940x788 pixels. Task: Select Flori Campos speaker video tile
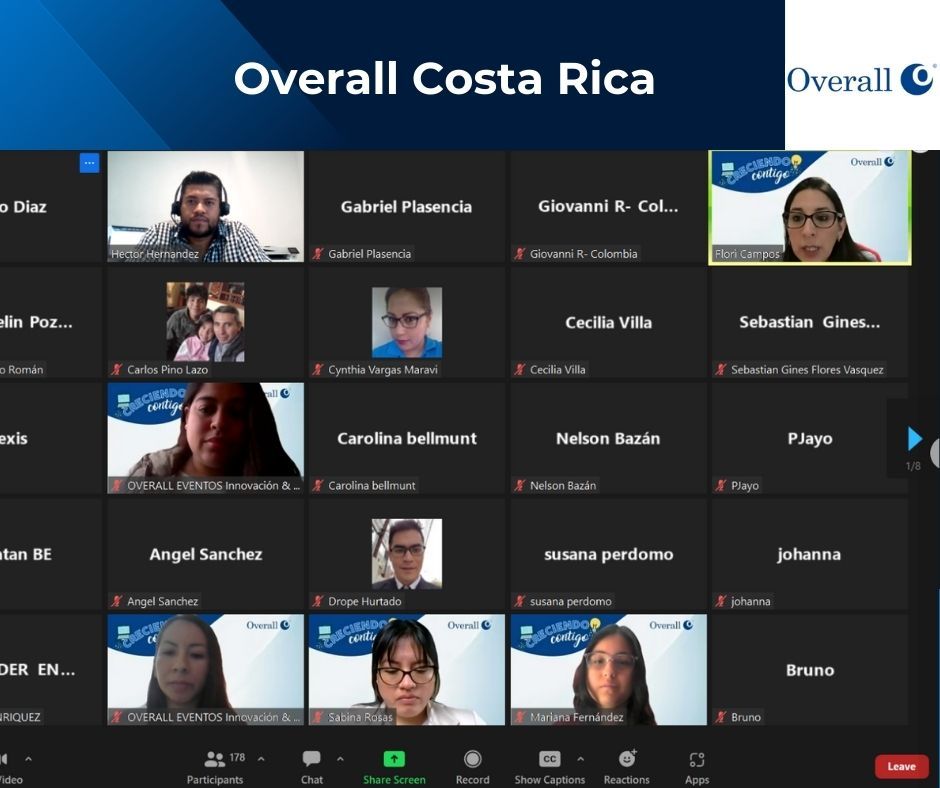810,207
